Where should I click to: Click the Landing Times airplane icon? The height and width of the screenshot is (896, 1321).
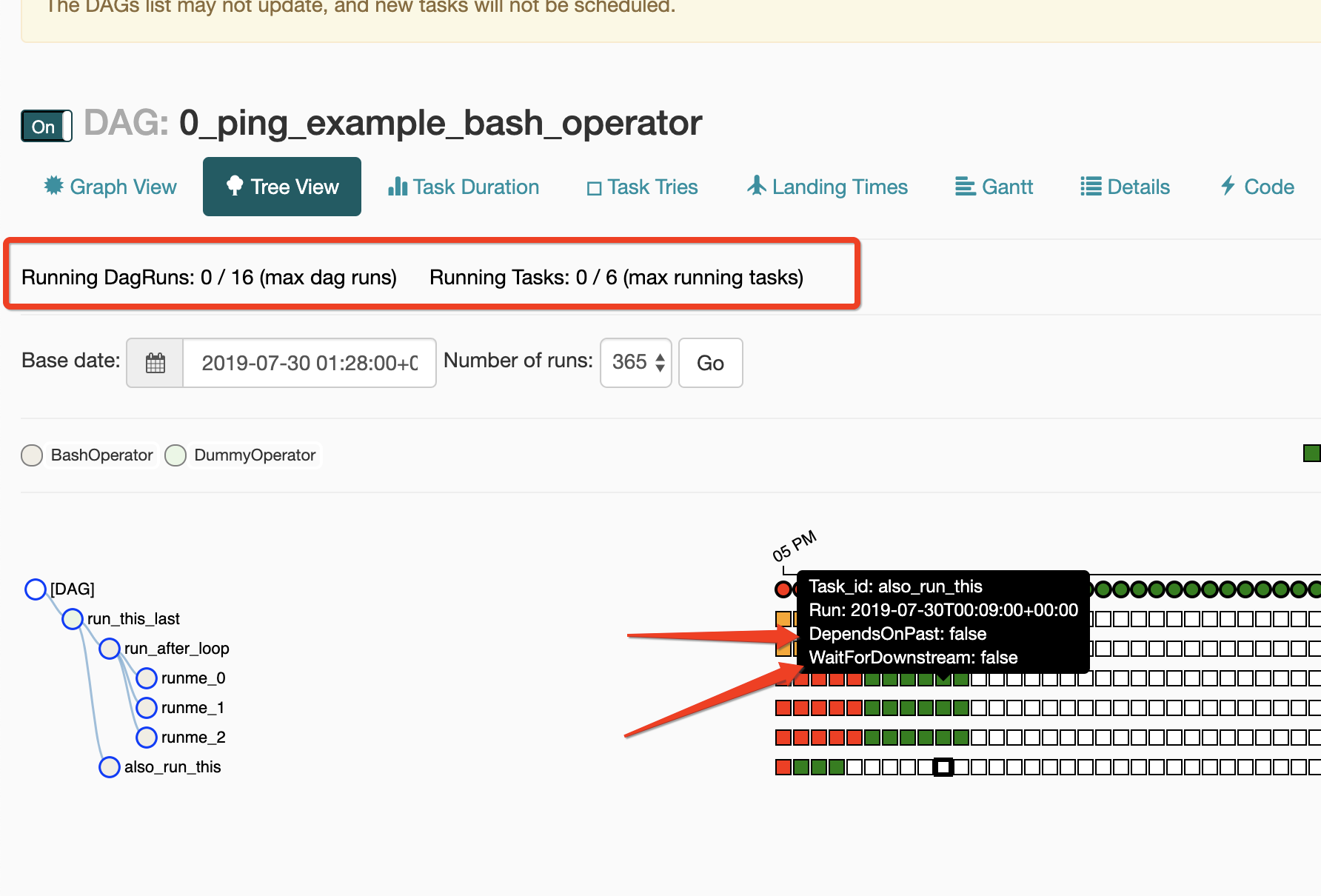coord(756,185)
